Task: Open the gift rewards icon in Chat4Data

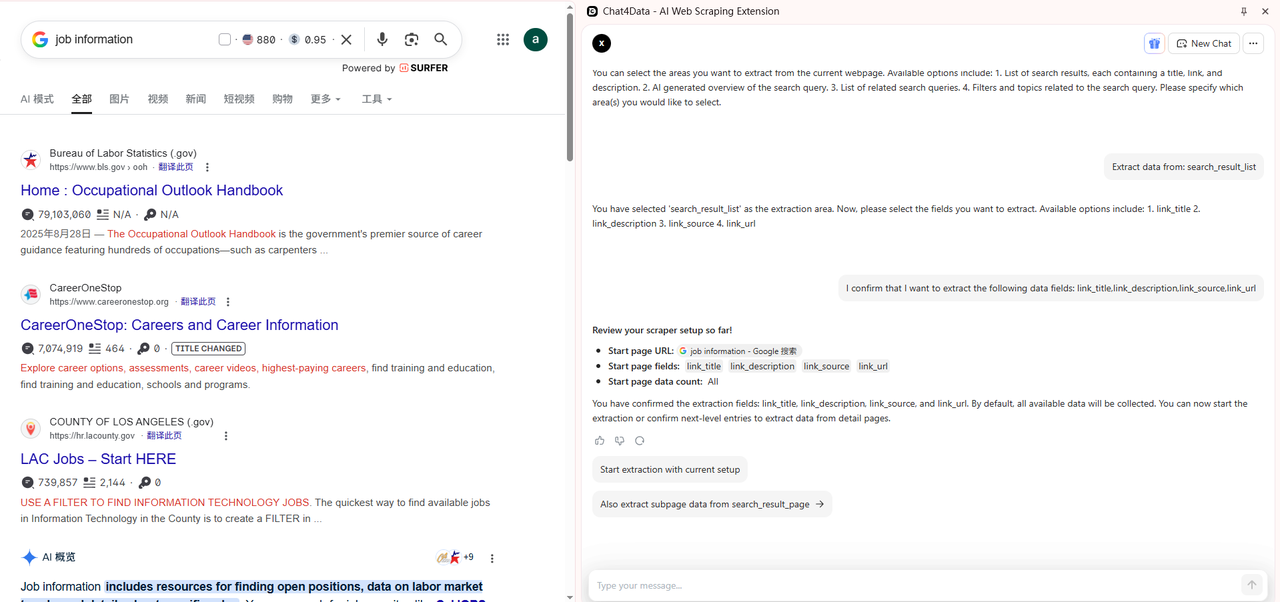Action: [x=1154, y=43]
